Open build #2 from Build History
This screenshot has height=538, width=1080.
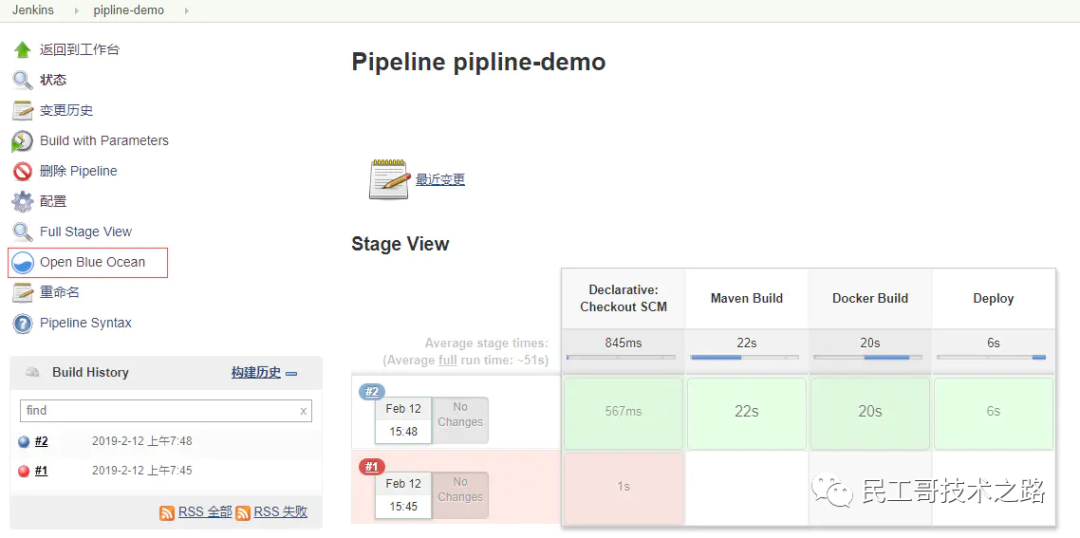pyautogui.click(x=41, y=441)
